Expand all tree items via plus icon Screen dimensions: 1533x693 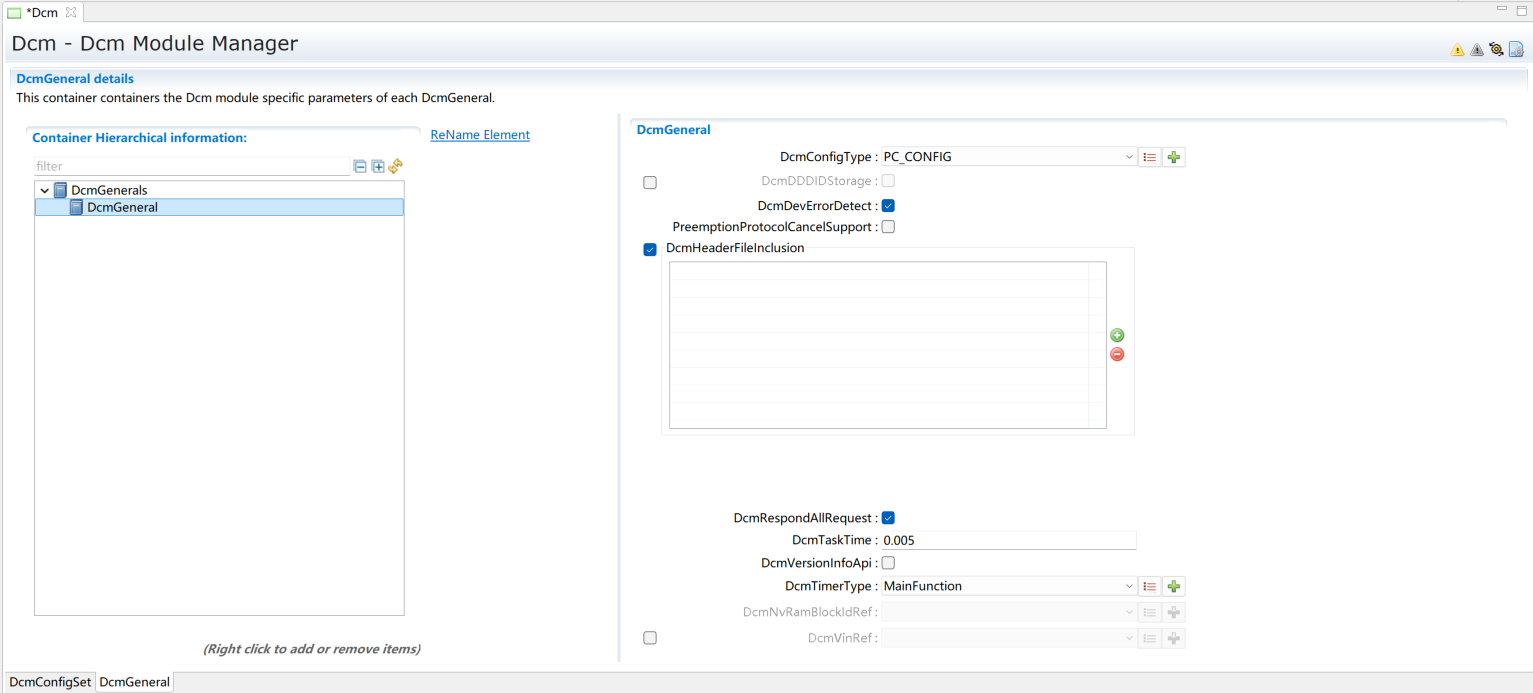378,166
